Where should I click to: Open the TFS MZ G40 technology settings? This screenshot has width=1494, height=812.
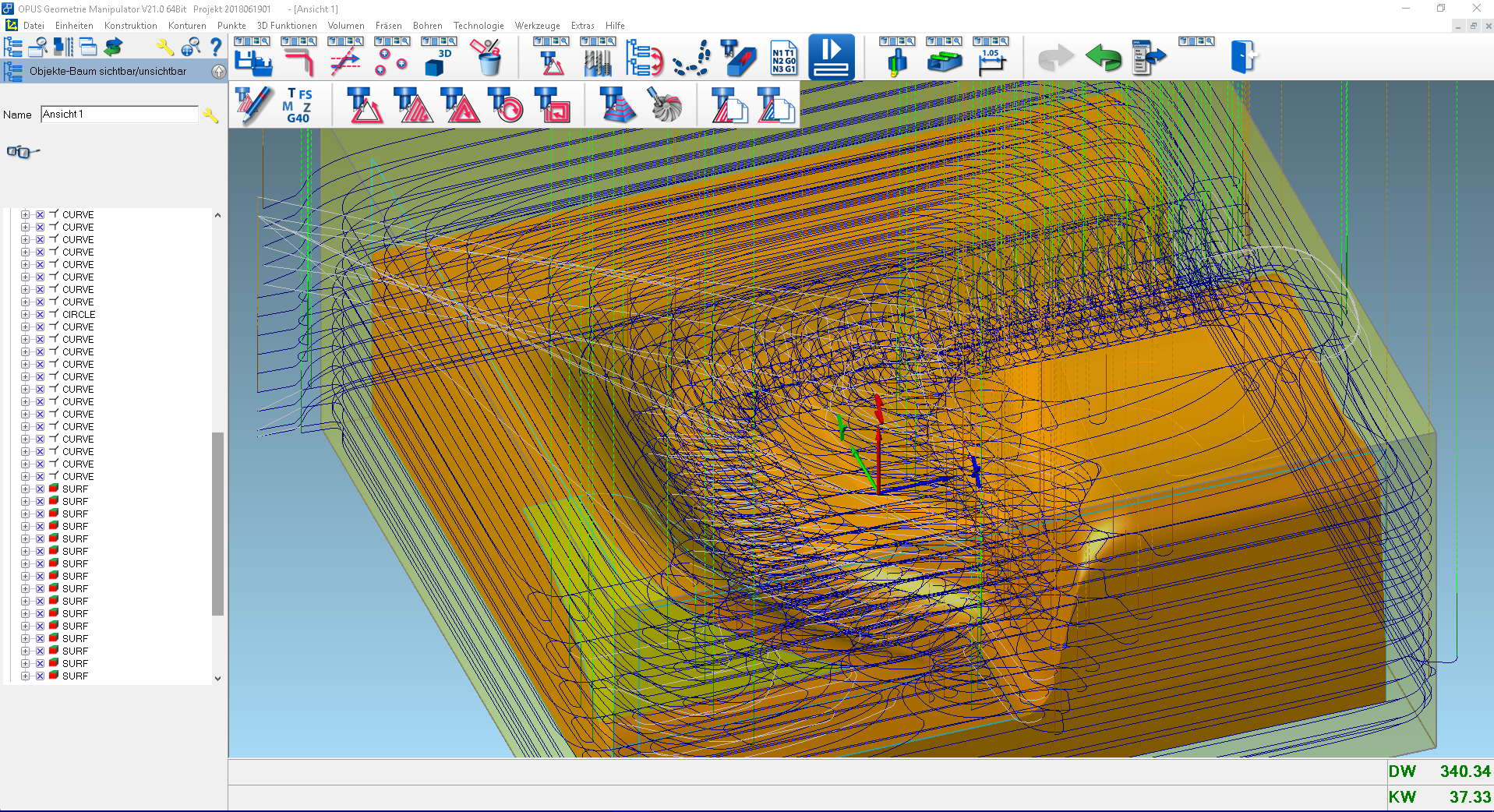(298, 104)
